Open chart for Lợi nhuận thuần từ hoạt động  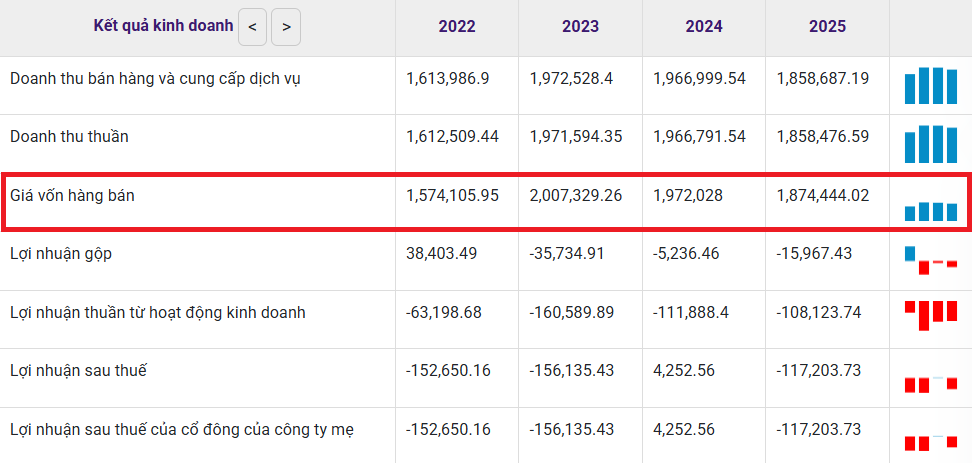(930, 315)
